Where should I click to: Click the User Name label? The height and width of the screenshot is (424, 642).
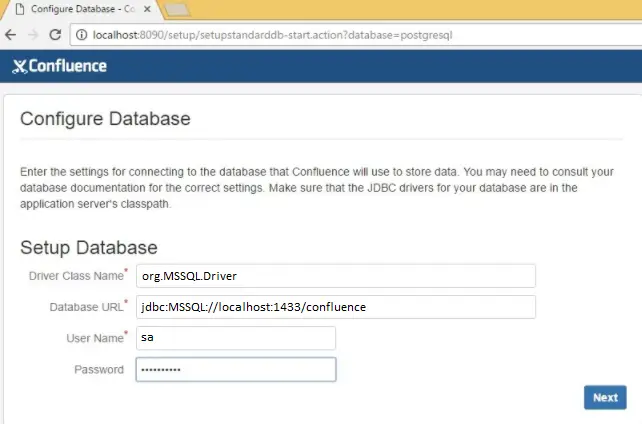click(97, 338)
